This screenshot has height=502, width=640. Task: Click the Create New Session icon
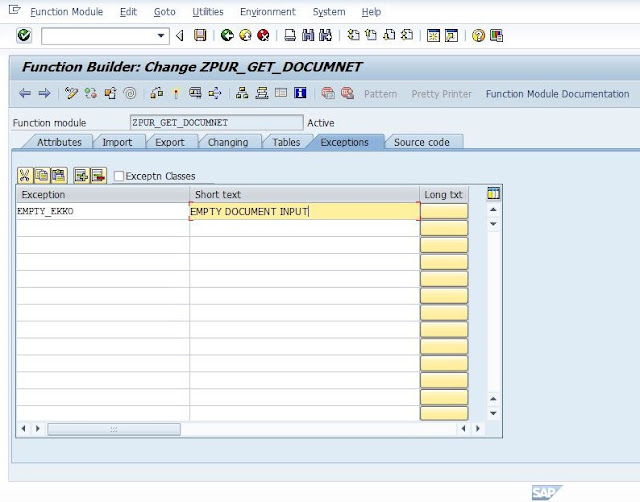pyautogui.click(x=433, y=36)
